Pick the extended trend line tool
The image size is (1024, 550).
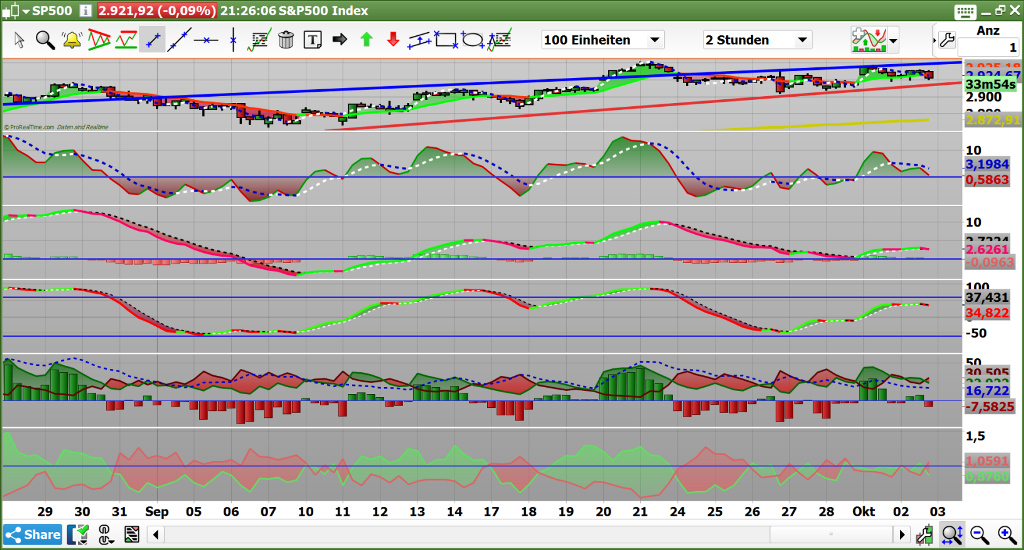point(179,40)
